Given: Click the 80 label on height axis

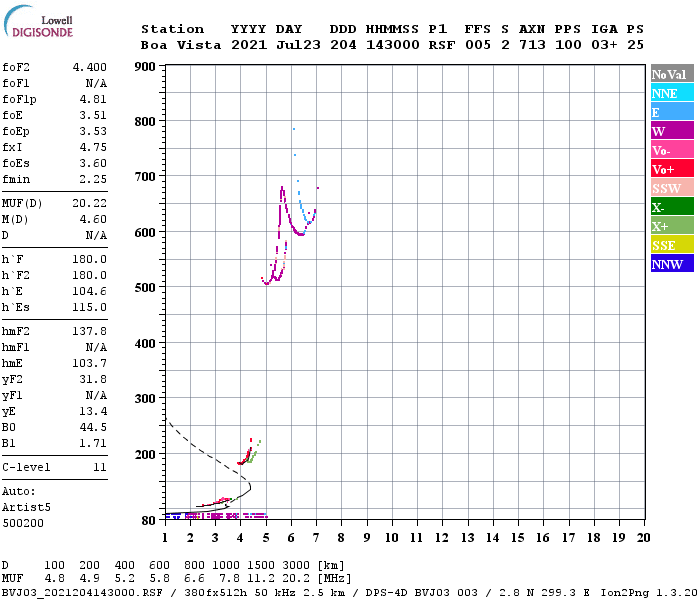Looking at the screenshot, I should pyautogui.click(x=149, y=520).
